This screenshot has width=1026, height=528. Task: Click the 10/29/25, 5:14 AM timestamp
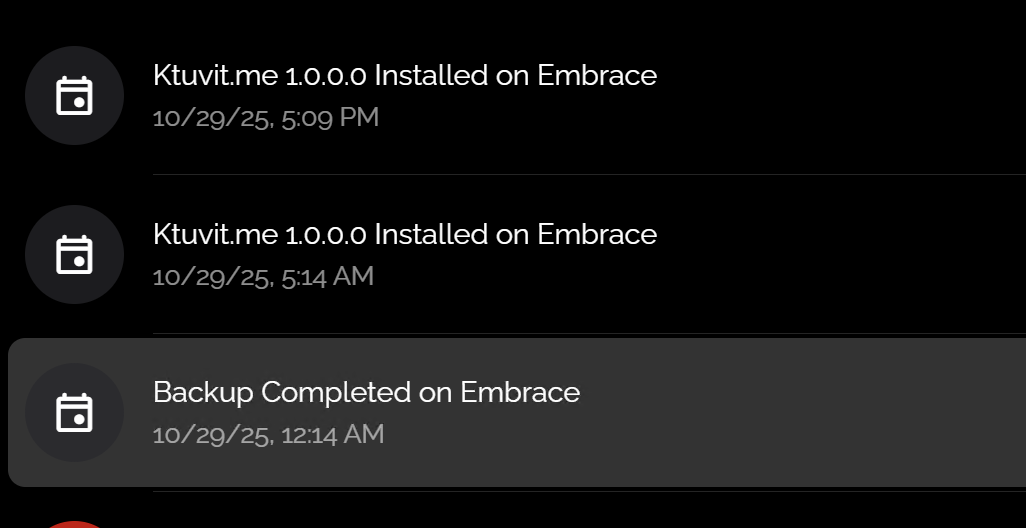263,276
